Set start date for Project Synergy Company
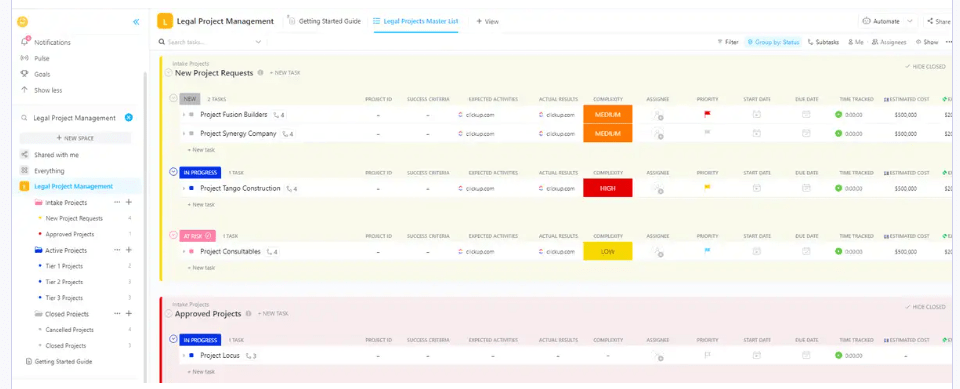Image resolution: width=960 pixels, height=389 pixels. [756, 133]
